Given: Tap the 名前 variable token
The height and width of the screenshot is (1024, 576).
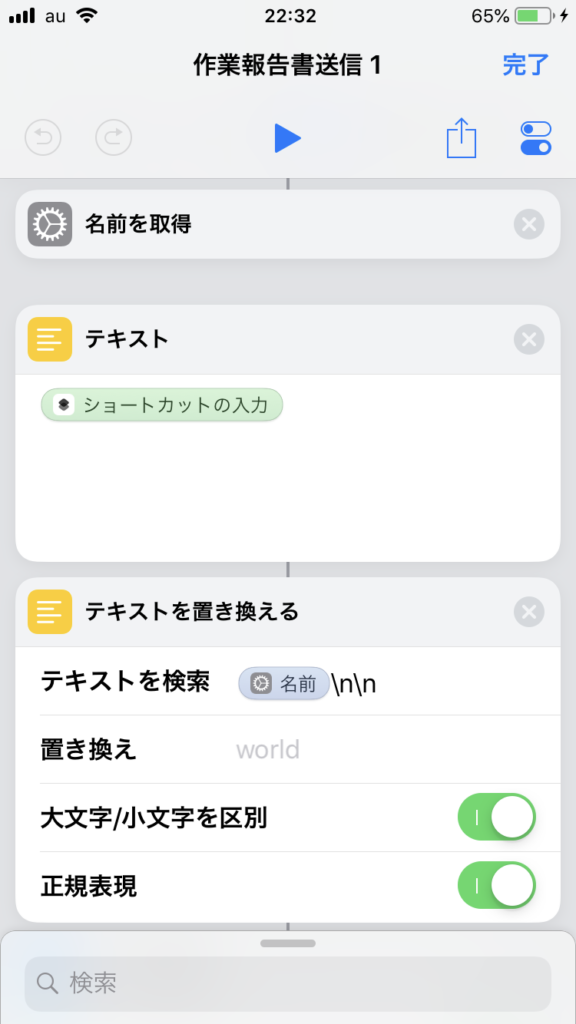Looking at the screenshot, I should tap(283, 683).
